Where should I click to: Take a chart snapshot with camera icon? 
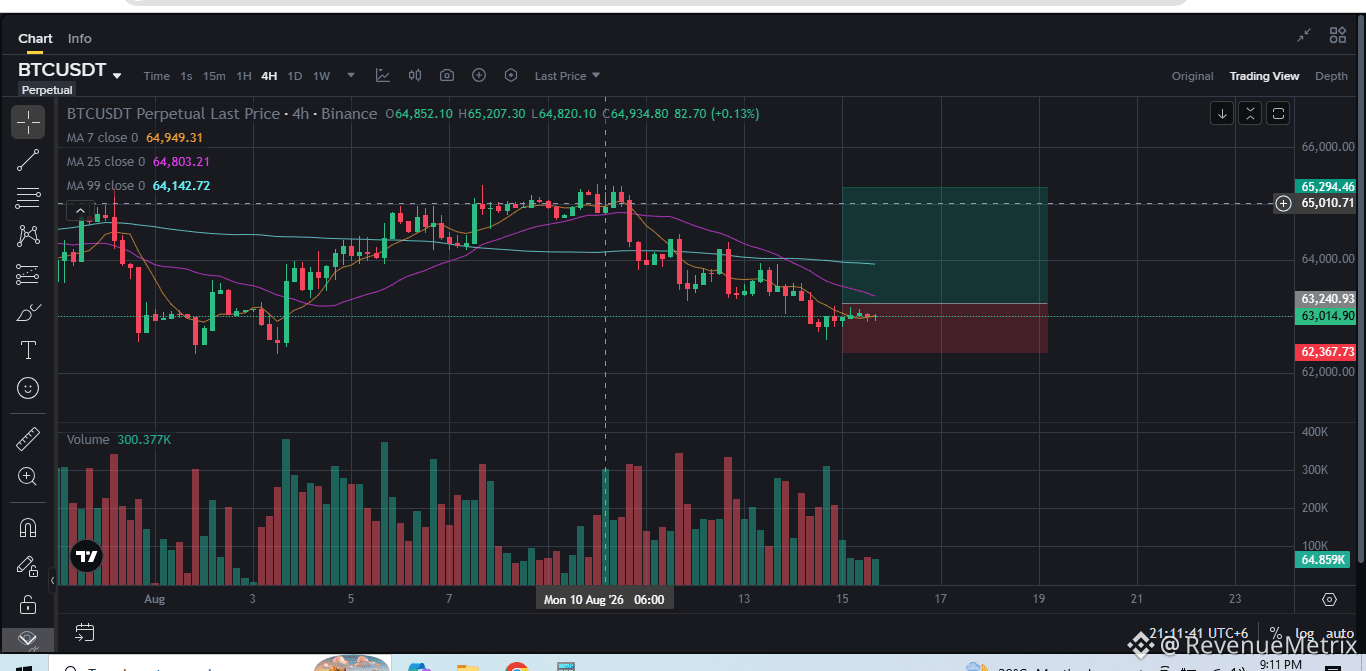(x=447, y=75)
